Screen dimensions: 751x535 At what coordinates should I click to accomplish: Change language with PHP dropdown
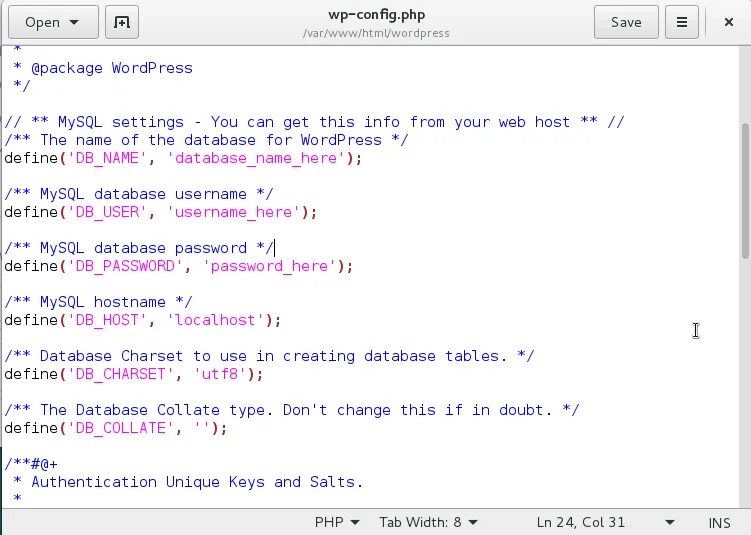pos(337,522)
